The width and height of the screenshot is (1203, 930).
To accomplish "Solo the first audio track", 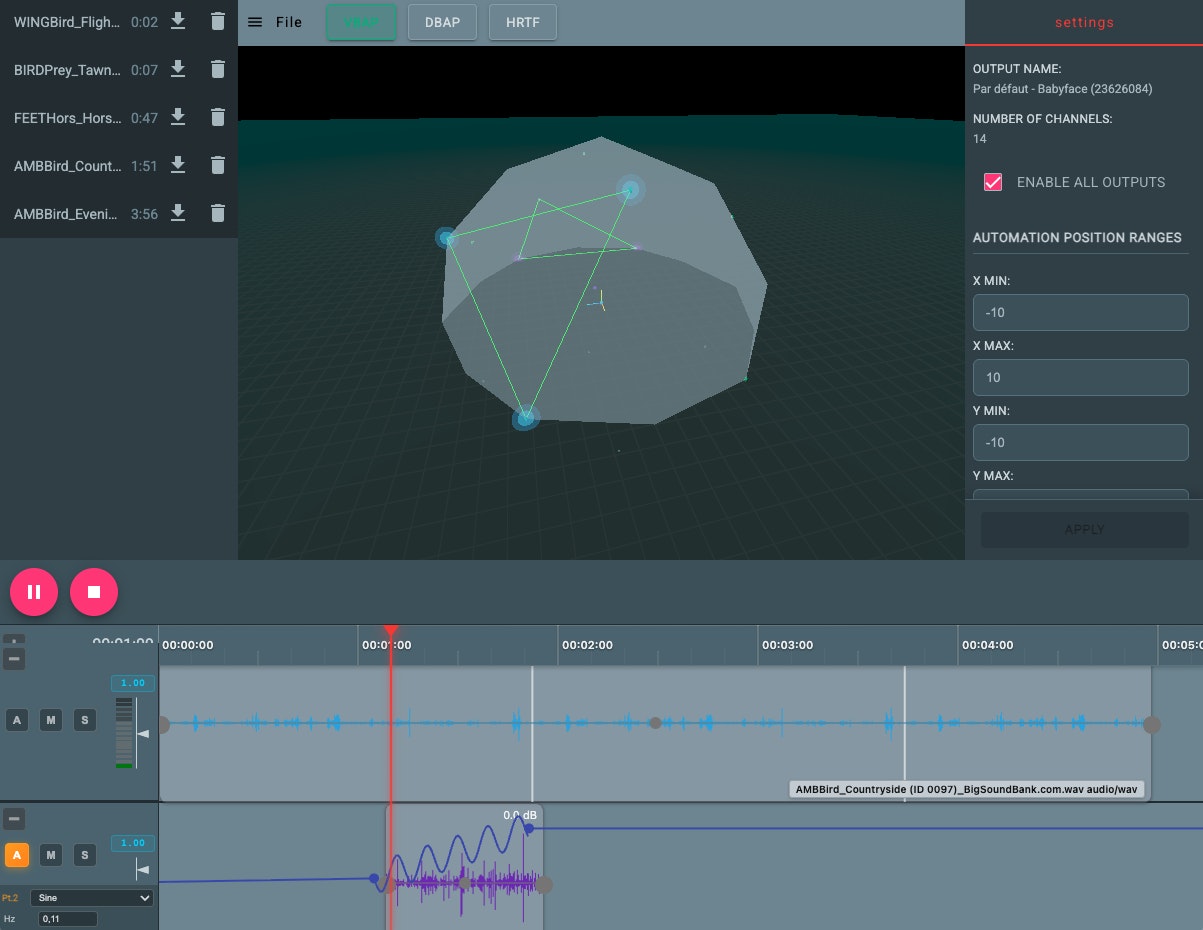I will [85, 720].
